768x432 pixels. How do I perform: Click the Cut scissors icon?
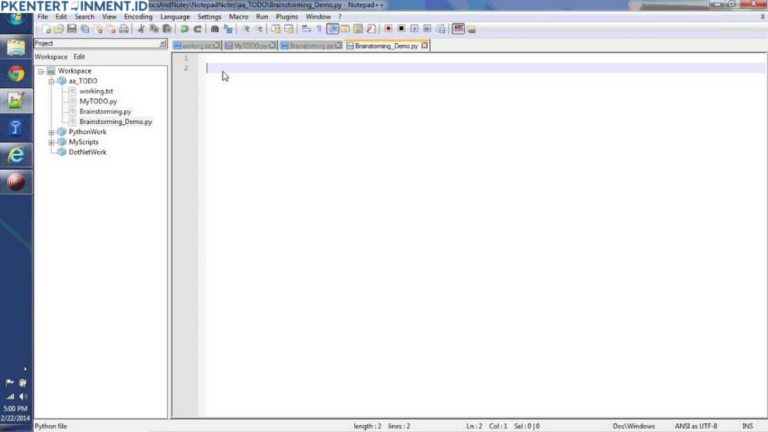point(141,29)
